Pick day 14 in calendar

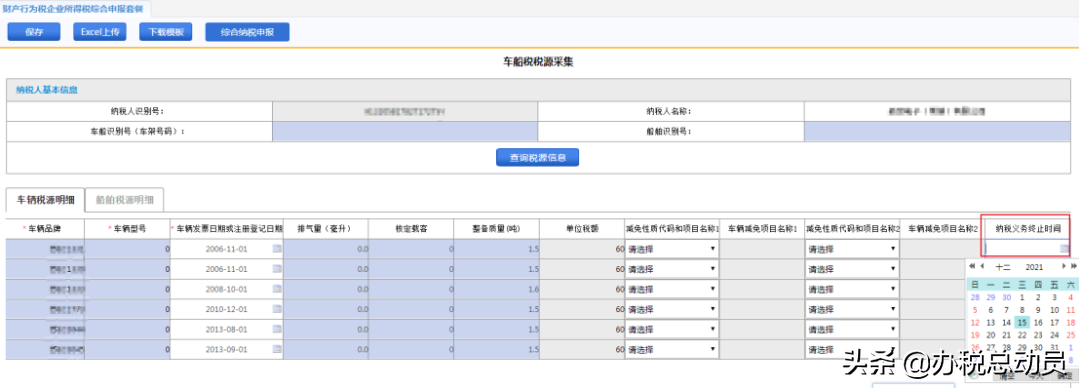[1007, 322]
